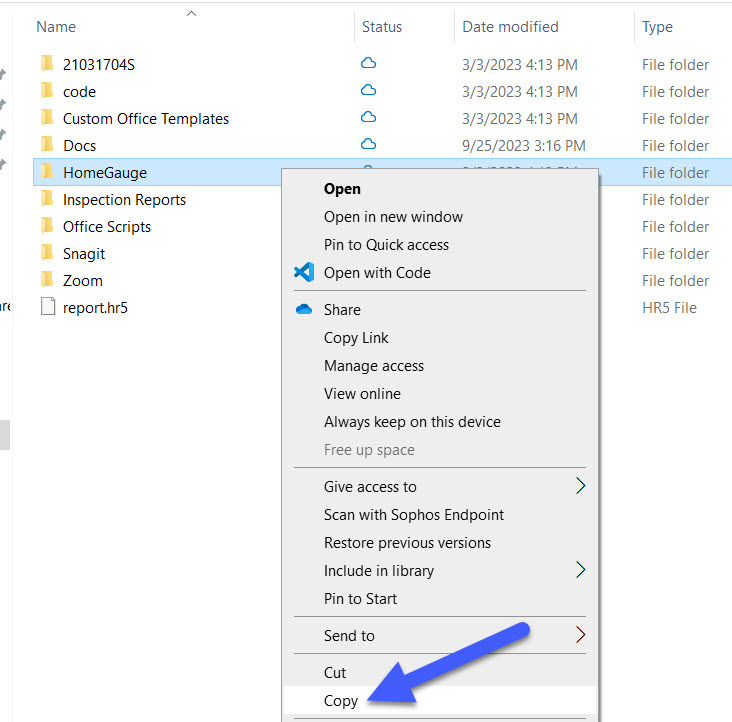The width and height of the screenshot is (732, 722).
Task: Click Share in the context menu
Action: point(342,310)
